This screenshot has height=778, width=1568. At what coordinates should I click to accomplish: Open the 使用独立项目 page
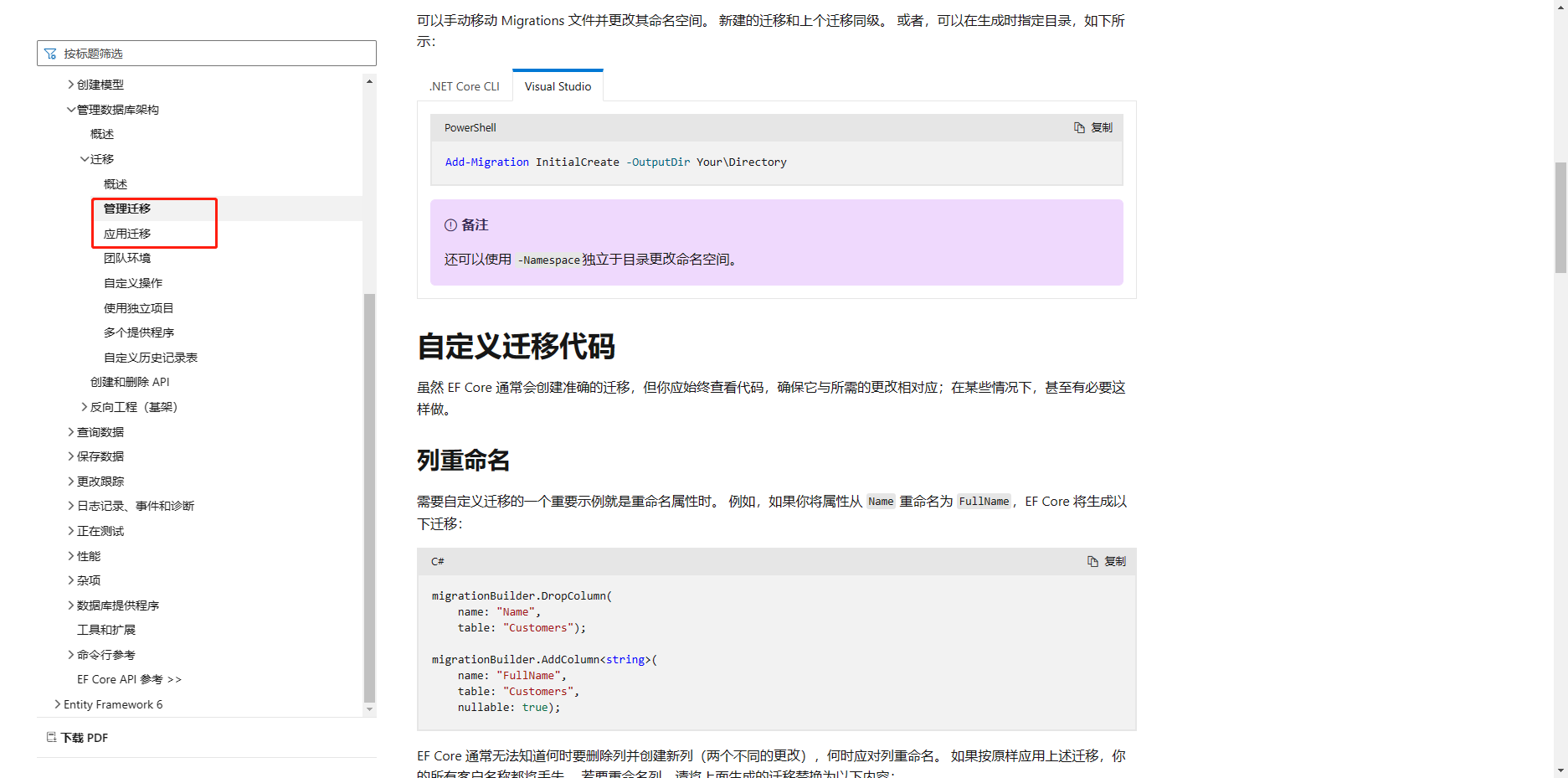139,308
